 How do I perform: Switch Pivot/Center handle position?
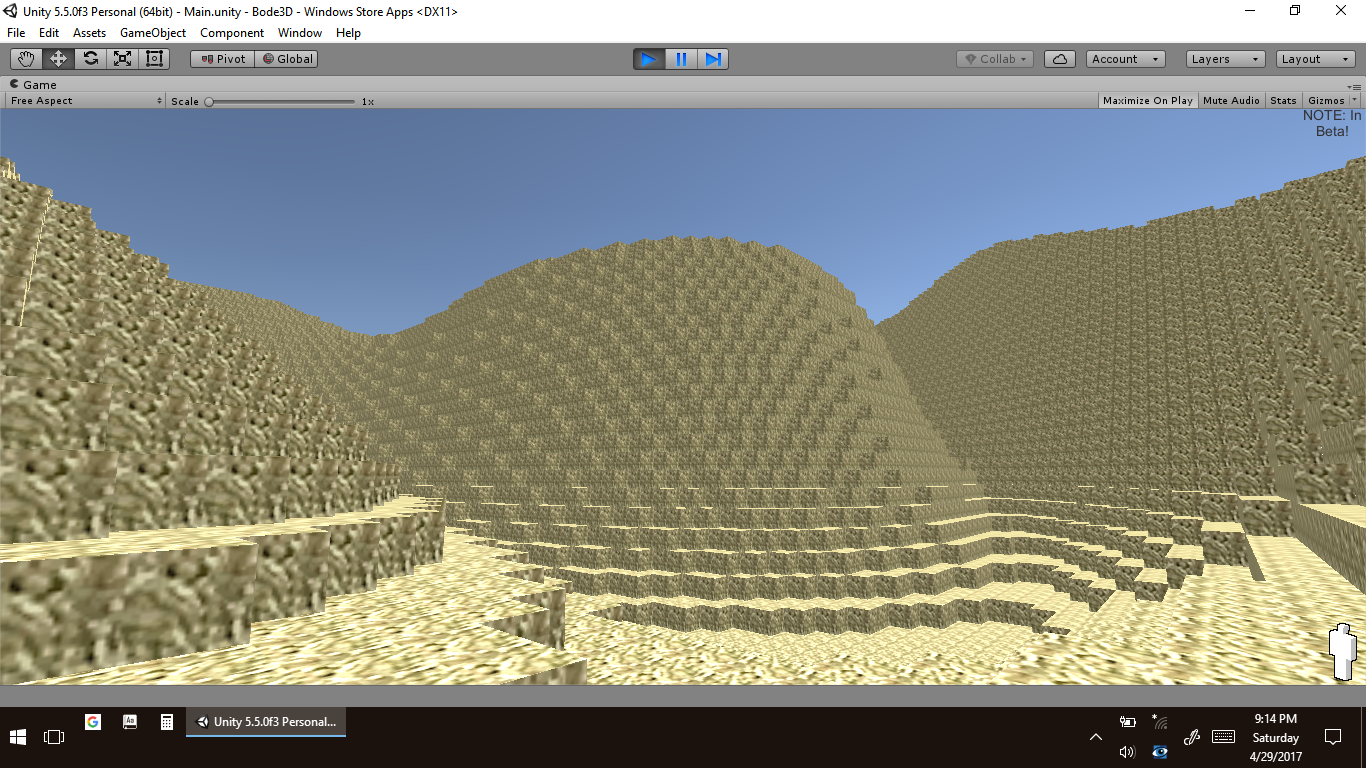[223, 59]
